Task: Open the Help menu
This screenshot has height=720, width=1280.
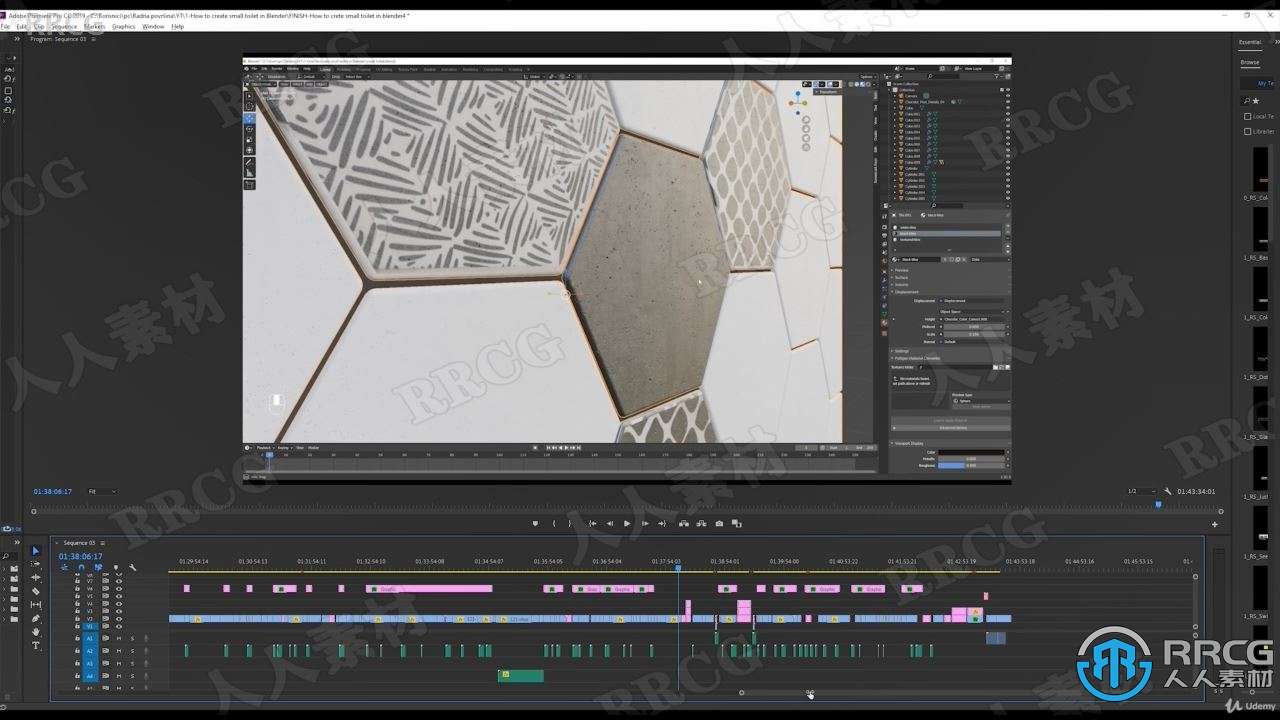Action: tap(178, 26)
